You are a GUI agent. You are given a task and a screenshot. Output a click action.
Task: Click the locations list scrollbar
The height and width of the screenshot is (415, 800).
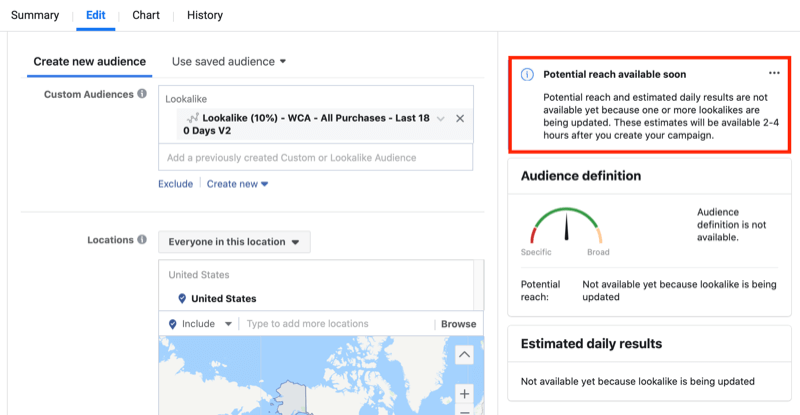(479, 285)
